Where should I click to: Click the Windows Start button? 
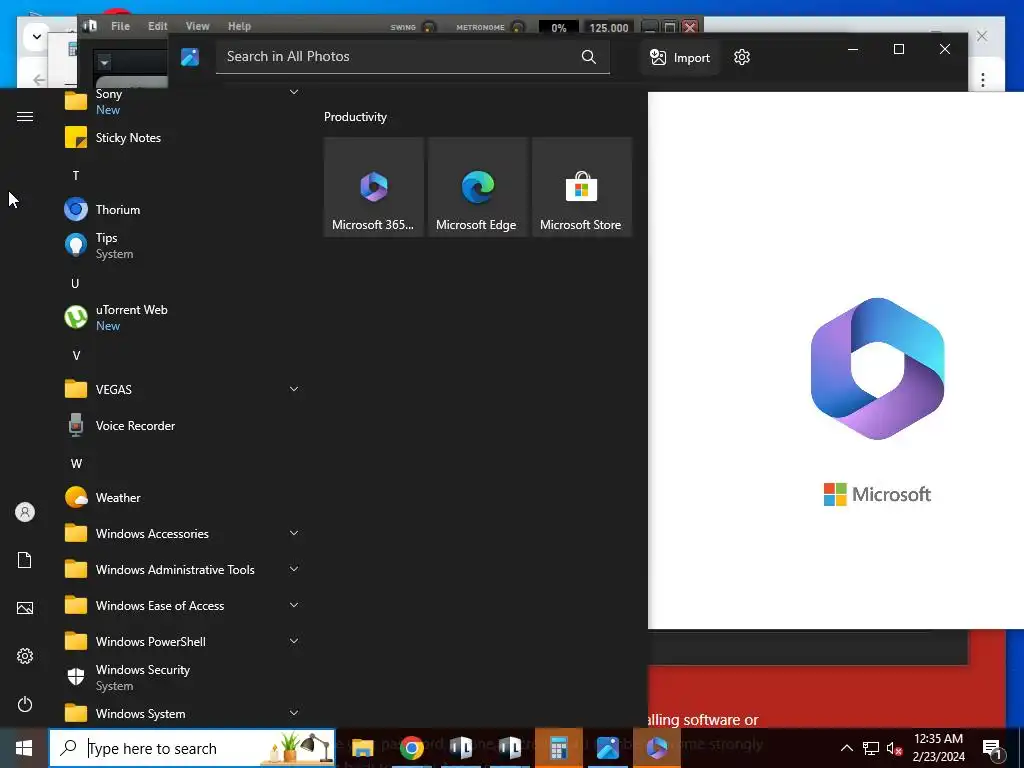(24, 748)
